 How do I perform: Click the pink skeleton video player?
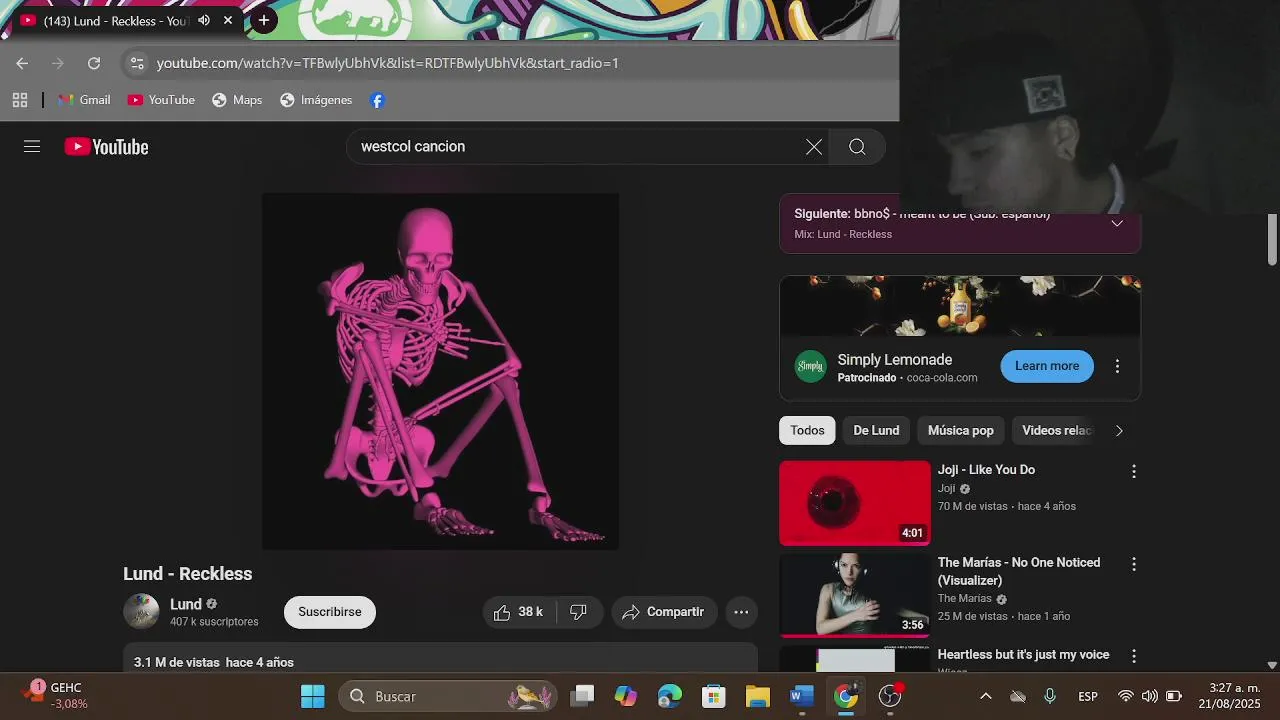pyautogui.click(x=440, y=371)
